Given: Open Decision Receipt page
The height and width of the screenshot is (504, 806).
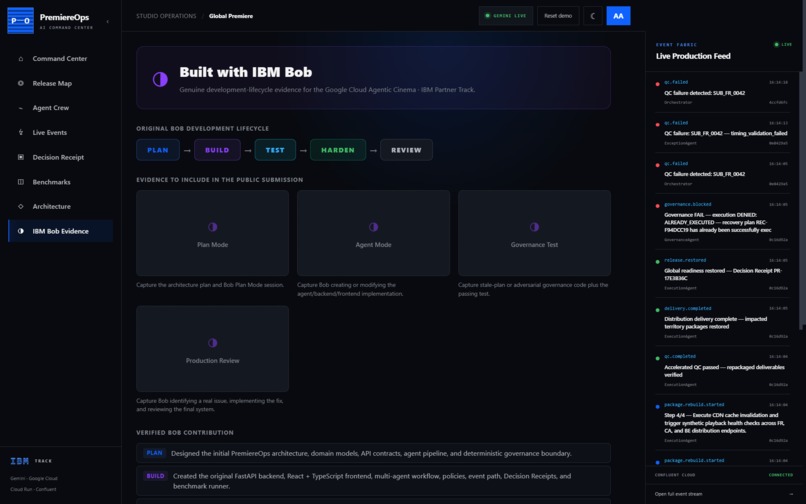Looking at the screenshot, I should [x=61, y=157].
